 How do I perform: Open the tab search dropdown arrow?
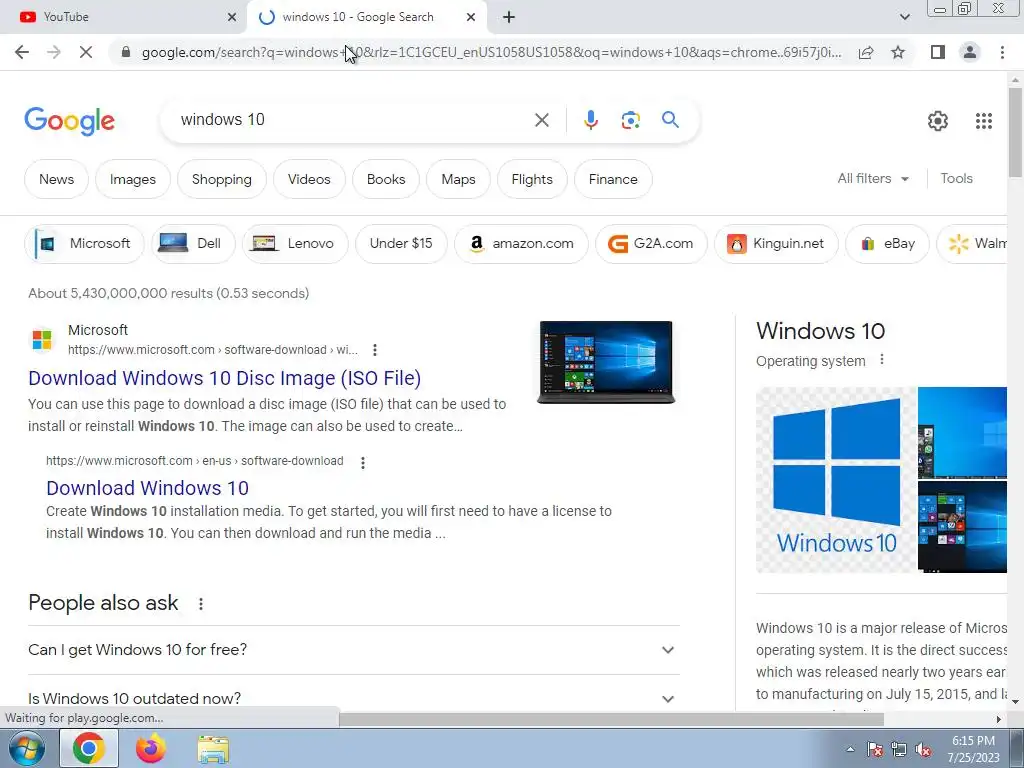tap(904, 17)
